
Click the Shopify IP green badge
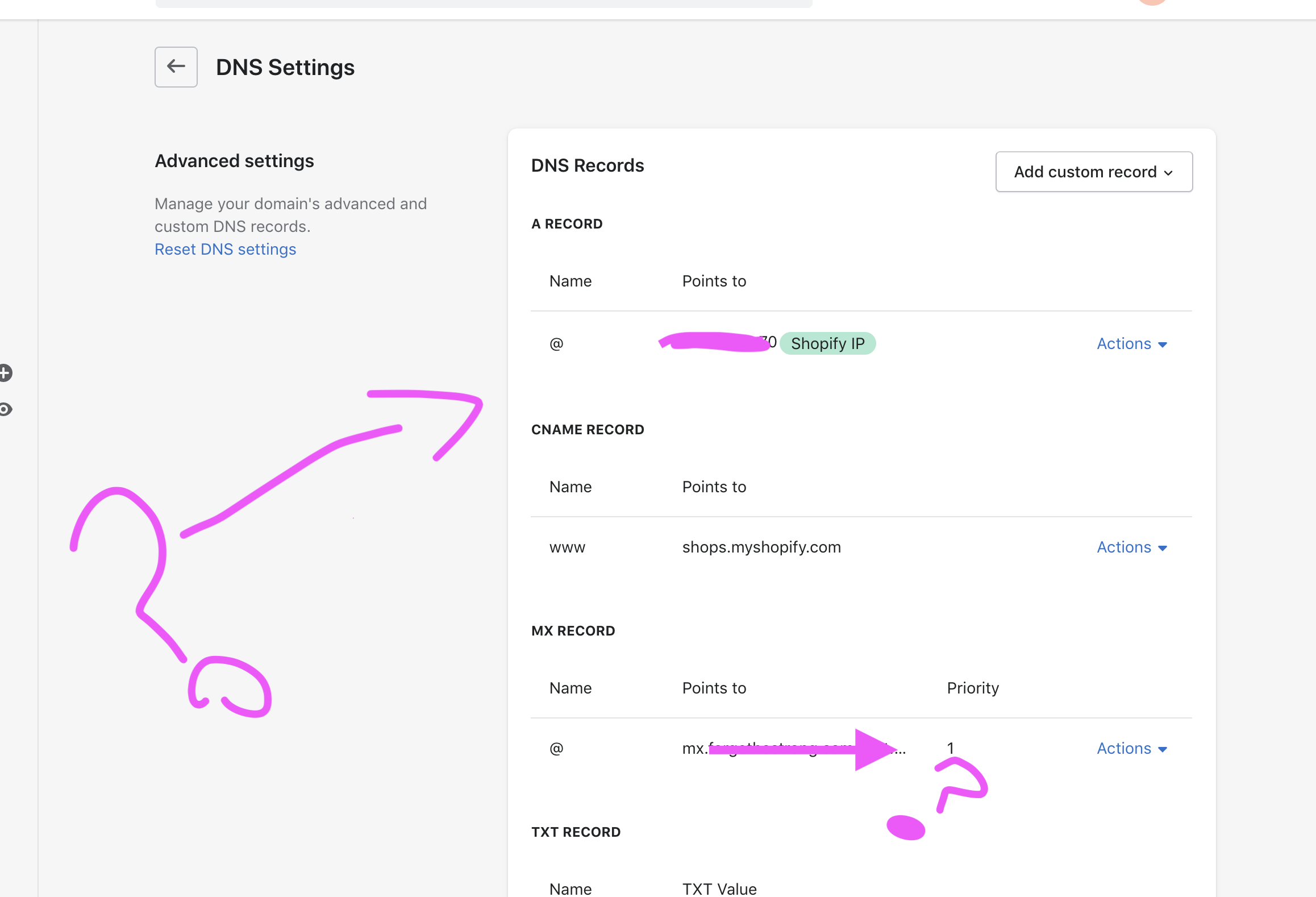tap(827, 343)
